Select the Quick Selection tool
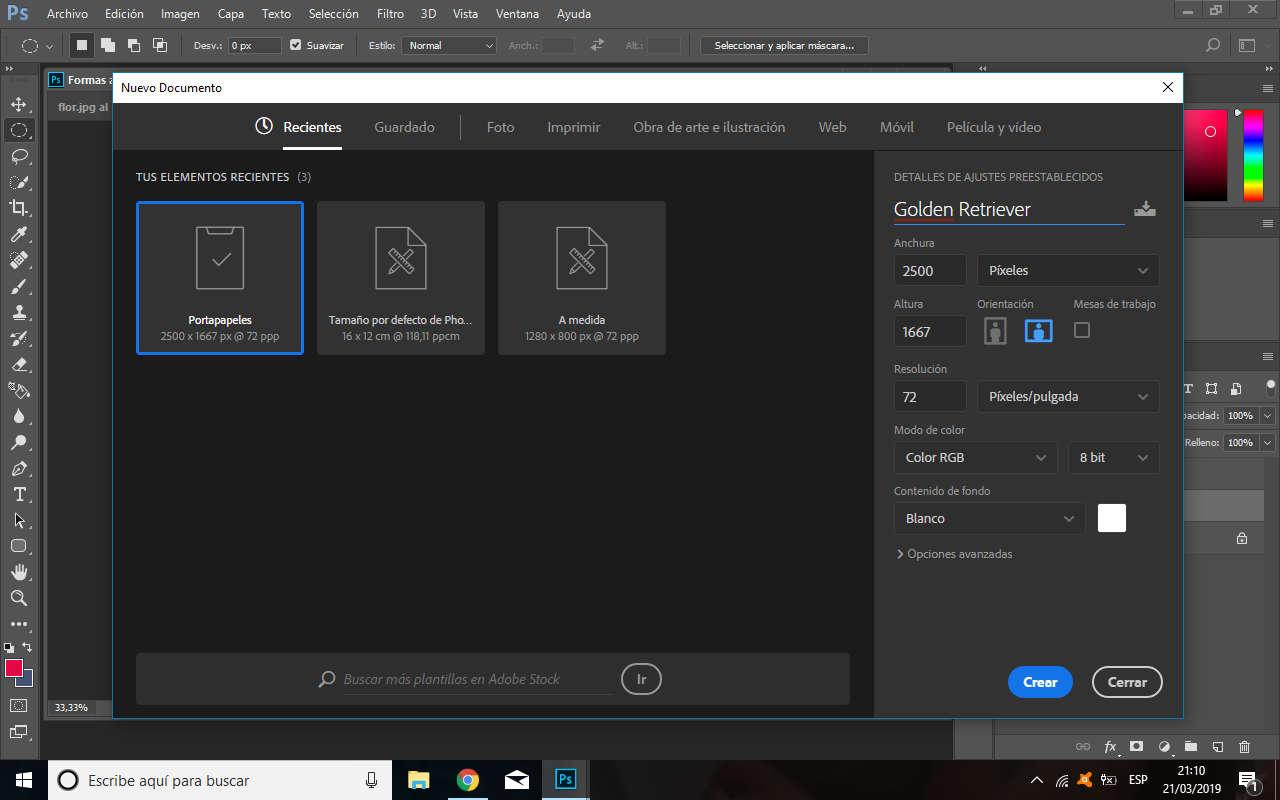The image size is (1280, 800). pos(18,182)
